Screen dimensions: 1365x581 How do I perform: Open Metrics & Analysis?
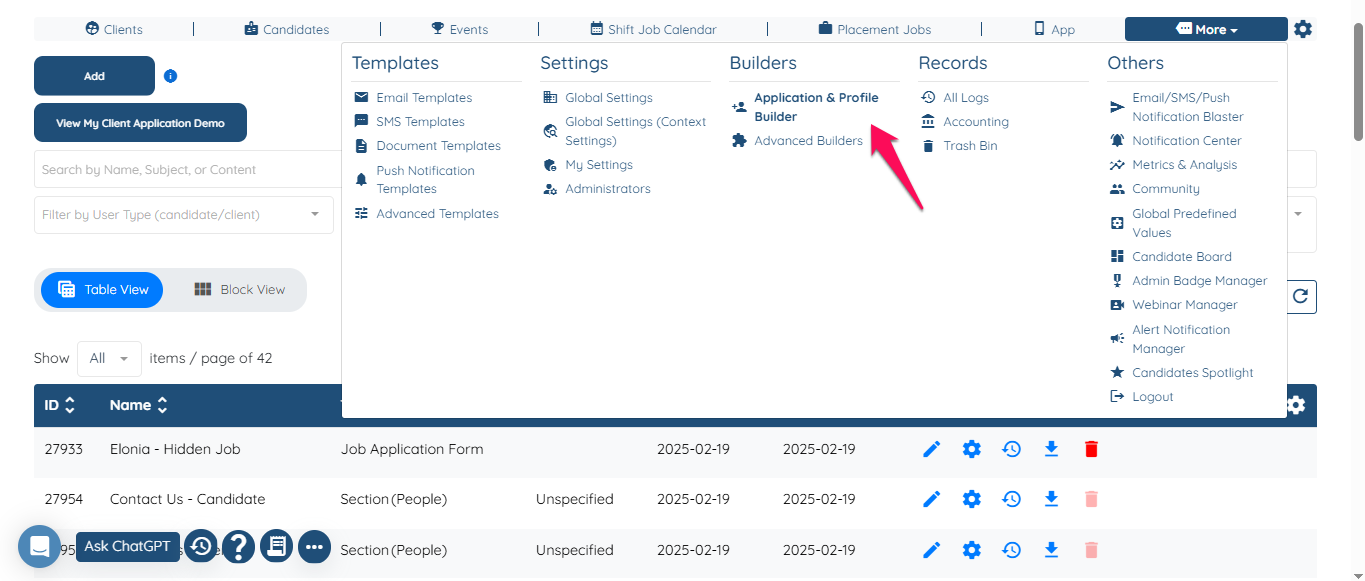[x=1184, y=165]
